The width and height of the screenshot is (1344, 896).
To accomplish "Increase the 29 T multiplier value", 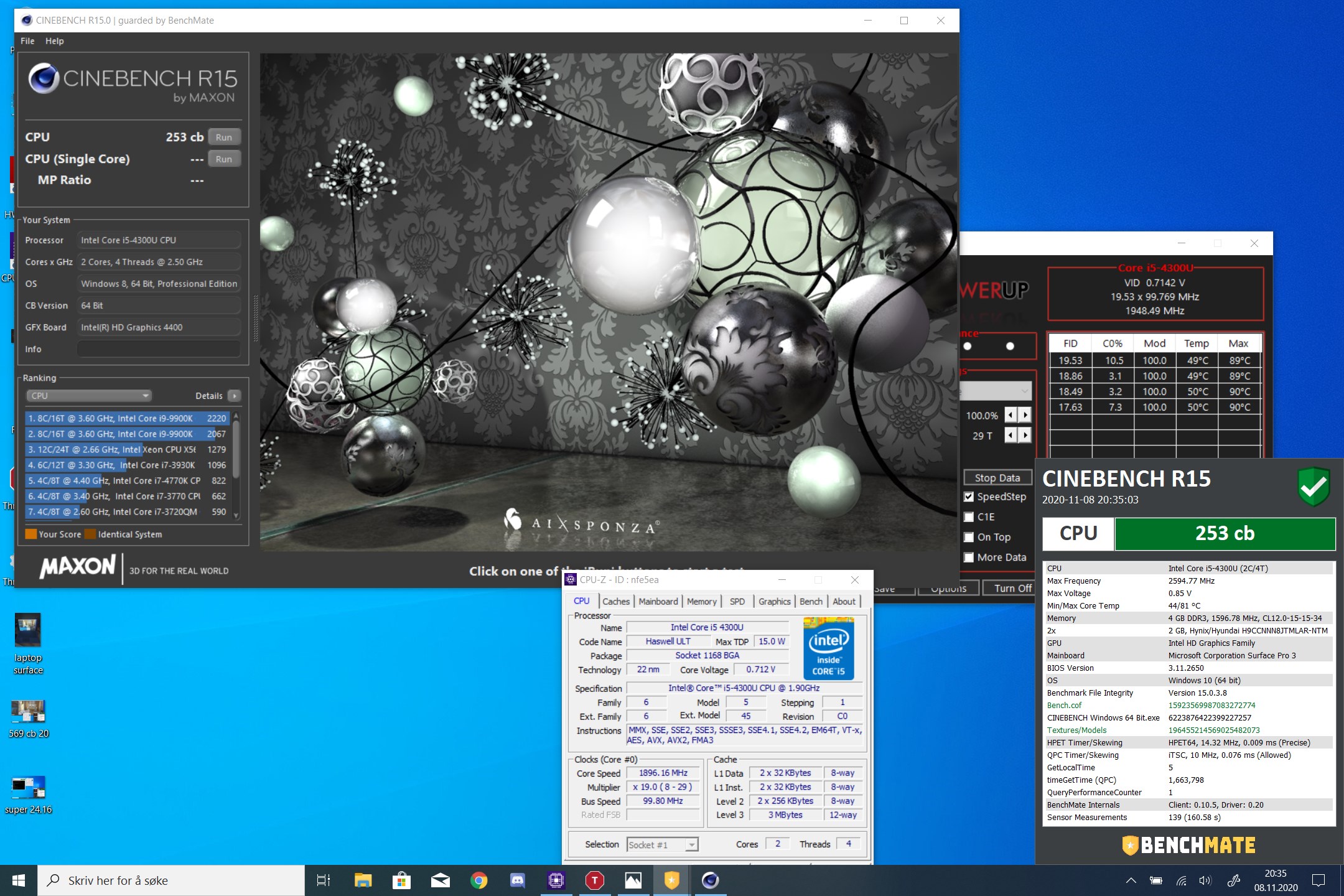I will 1025,435.
